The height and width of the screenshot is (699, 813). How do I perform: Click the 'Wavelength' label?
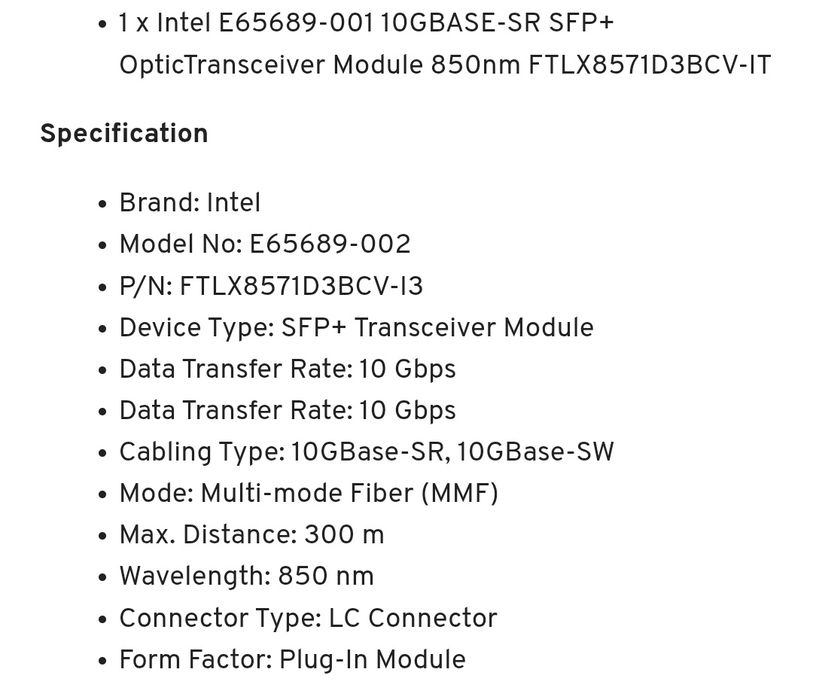click(192, 576)
